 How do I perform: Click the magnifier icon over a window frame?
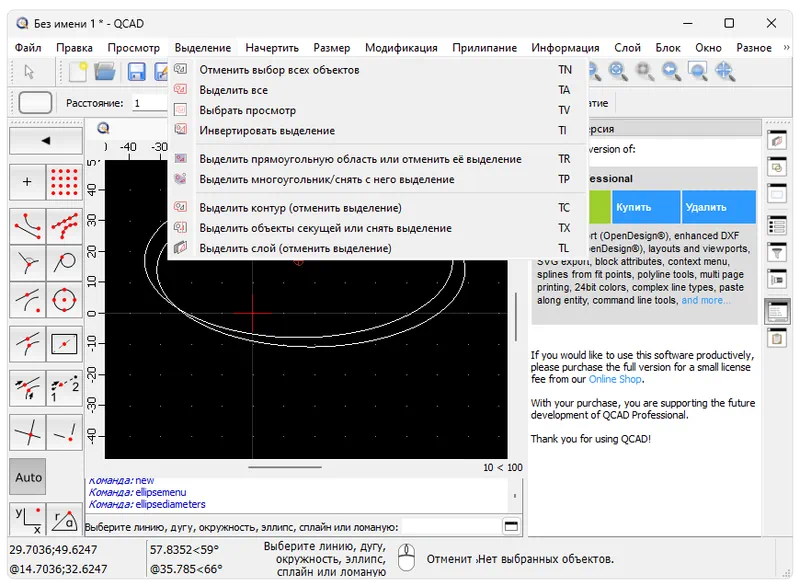[697, 71]
